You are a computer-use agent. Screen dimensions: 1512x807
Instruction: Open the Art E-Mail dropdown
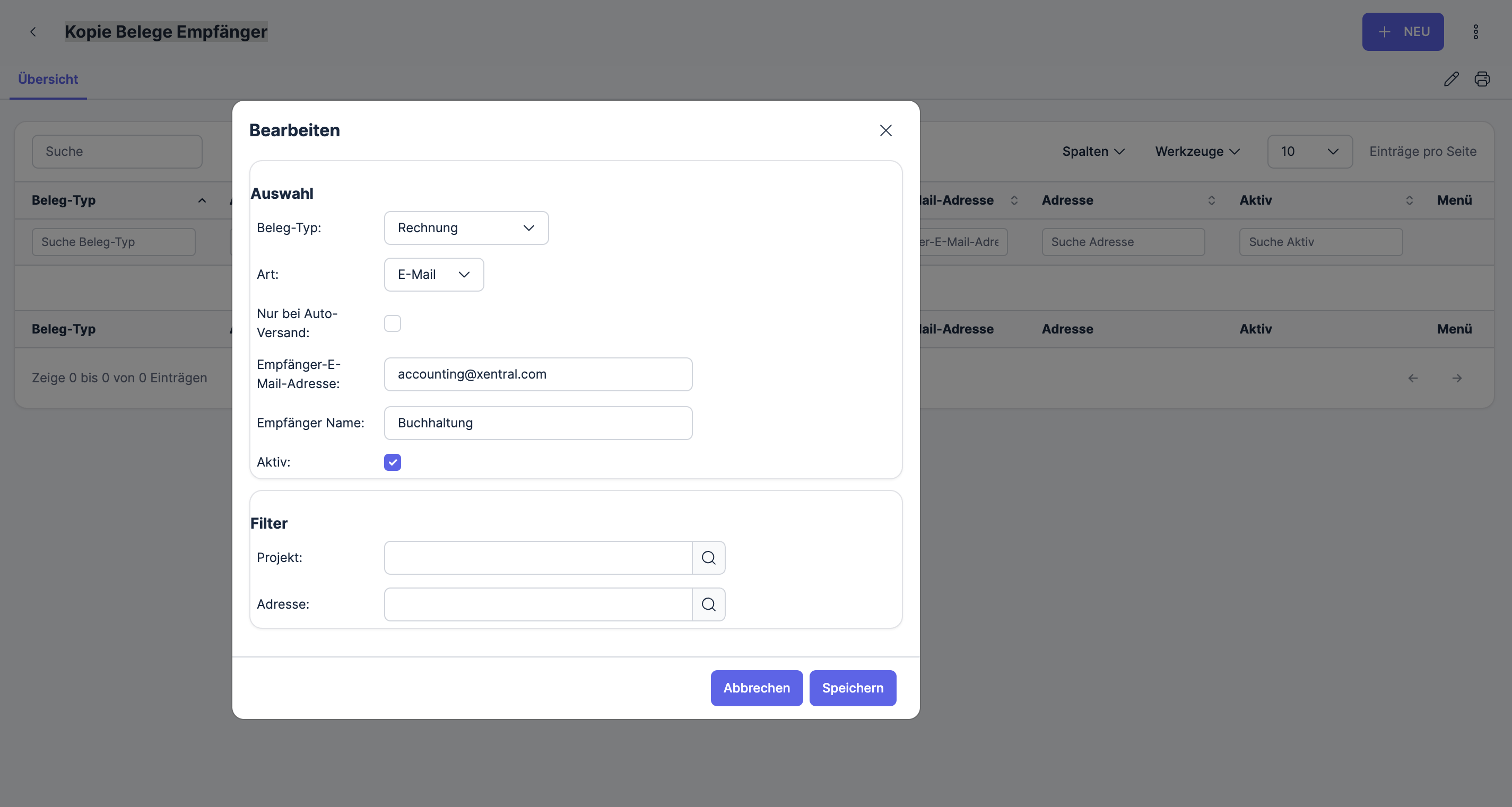pos(434,275)
